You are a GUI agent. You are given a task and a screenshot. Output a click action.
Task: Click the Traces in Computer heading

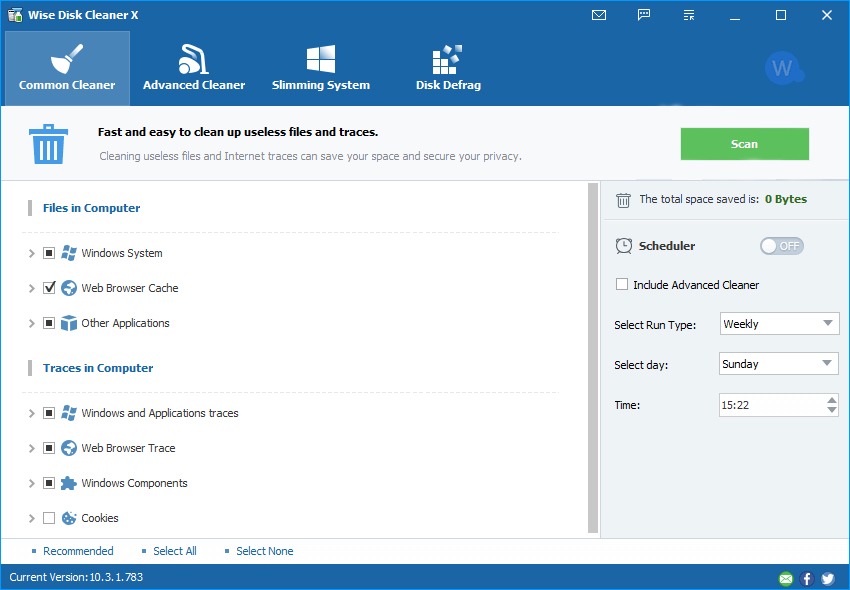(x=98, y=368)
